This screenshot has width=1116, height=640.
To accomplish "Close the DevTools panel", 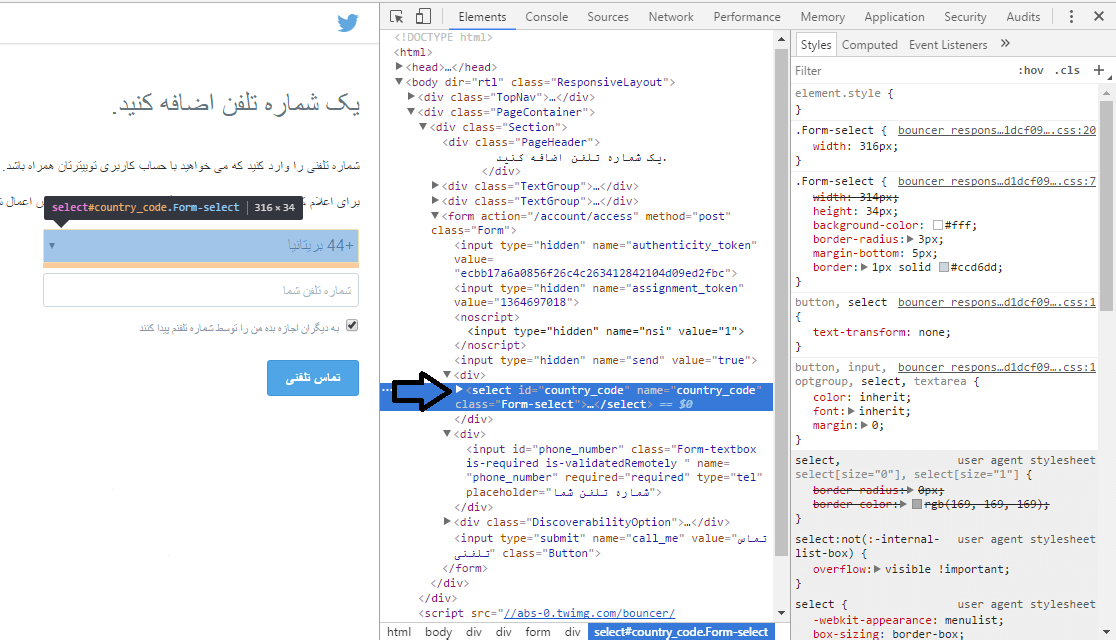I will click(1099, 16).
